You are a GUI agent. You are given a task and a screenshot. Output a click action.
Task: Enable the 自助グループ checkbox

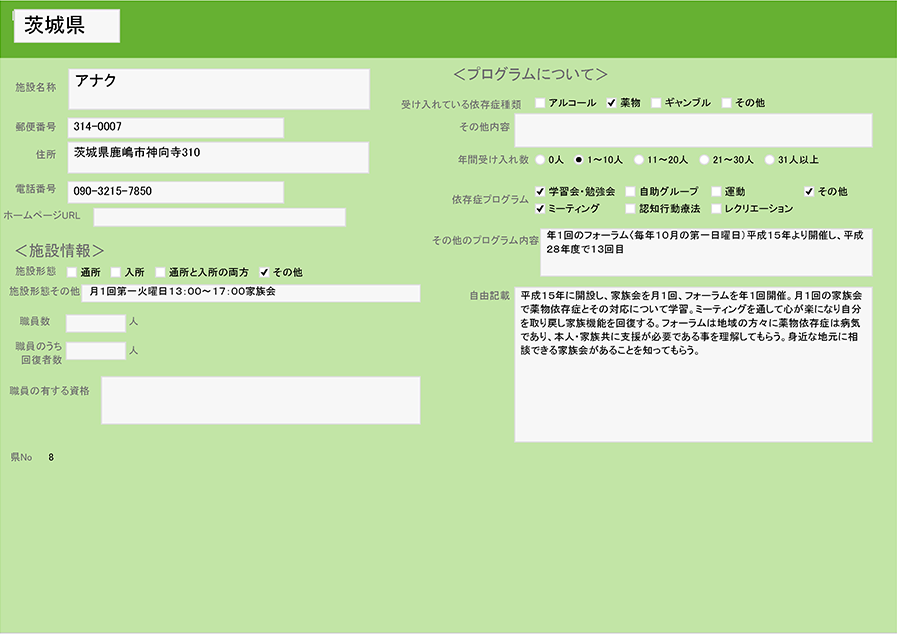[630, 191]
